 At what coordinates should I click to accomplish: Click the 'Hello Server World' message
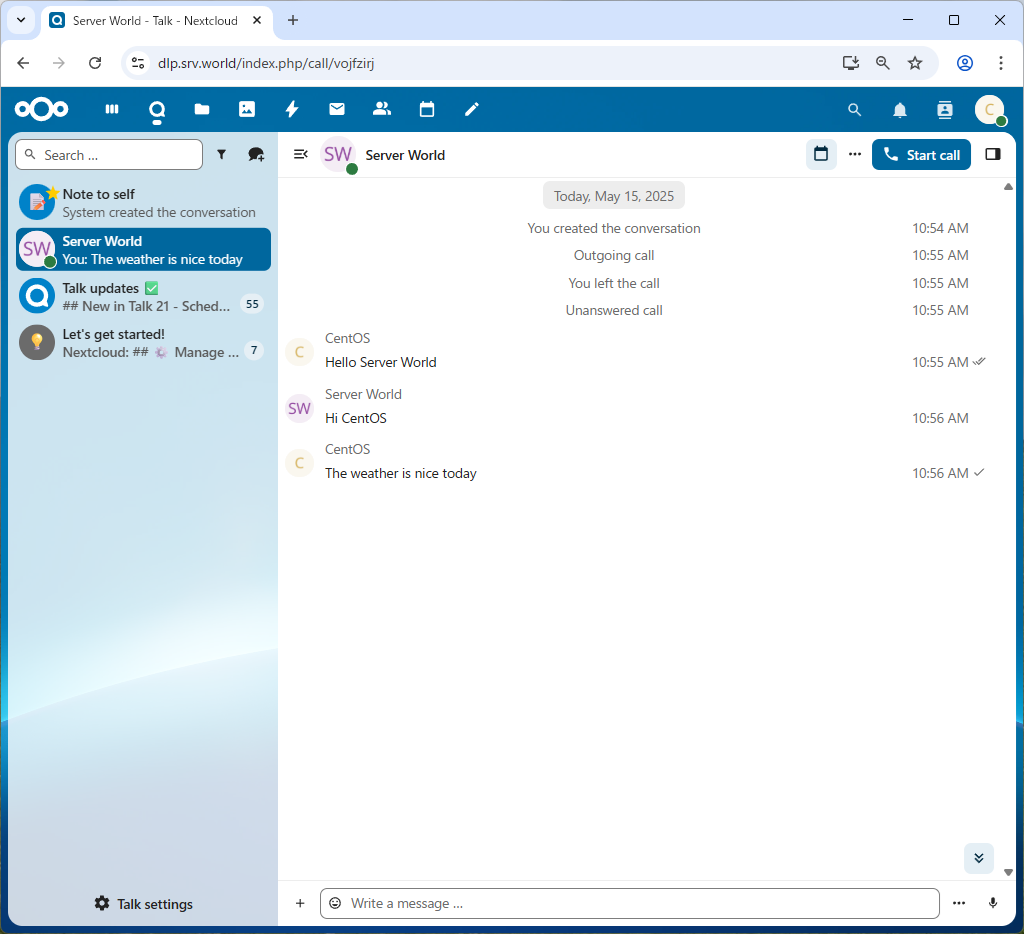381,362
